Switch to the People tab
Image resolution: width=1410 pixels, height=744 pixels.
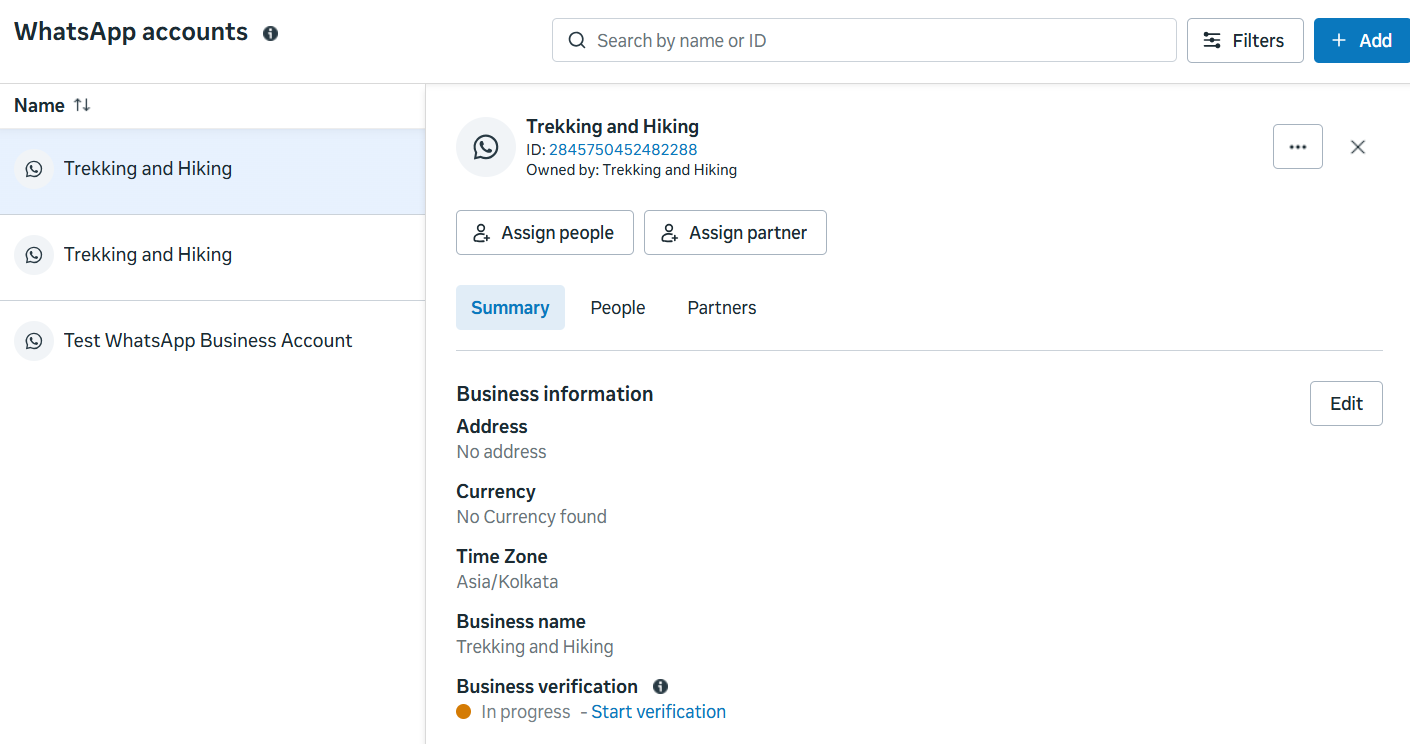coord(617,308)
